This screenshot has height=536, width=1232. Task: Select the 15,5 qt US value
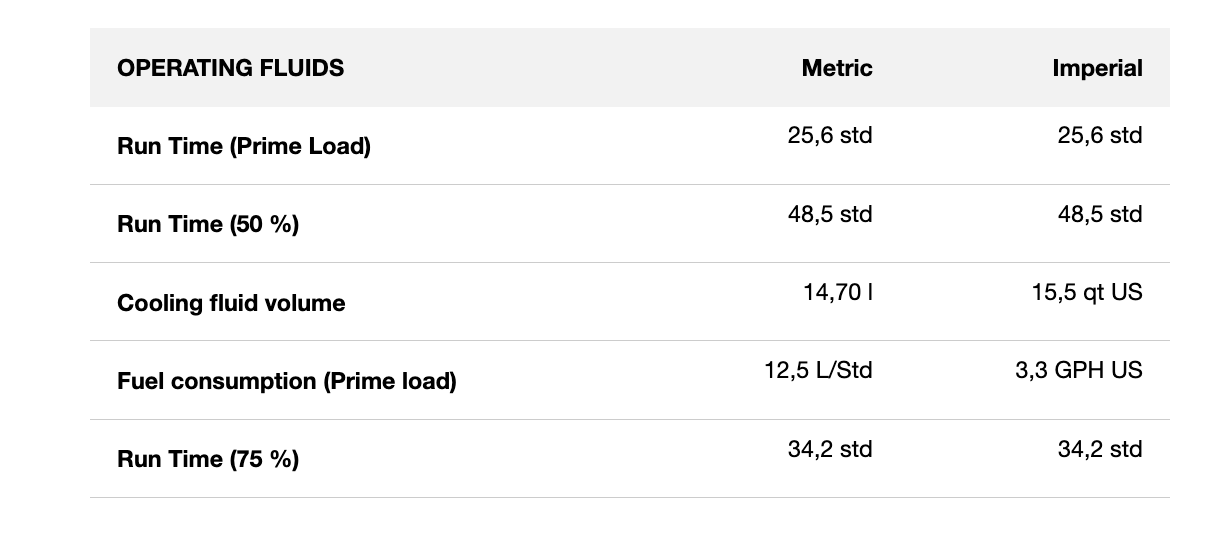click(1086, 292)
